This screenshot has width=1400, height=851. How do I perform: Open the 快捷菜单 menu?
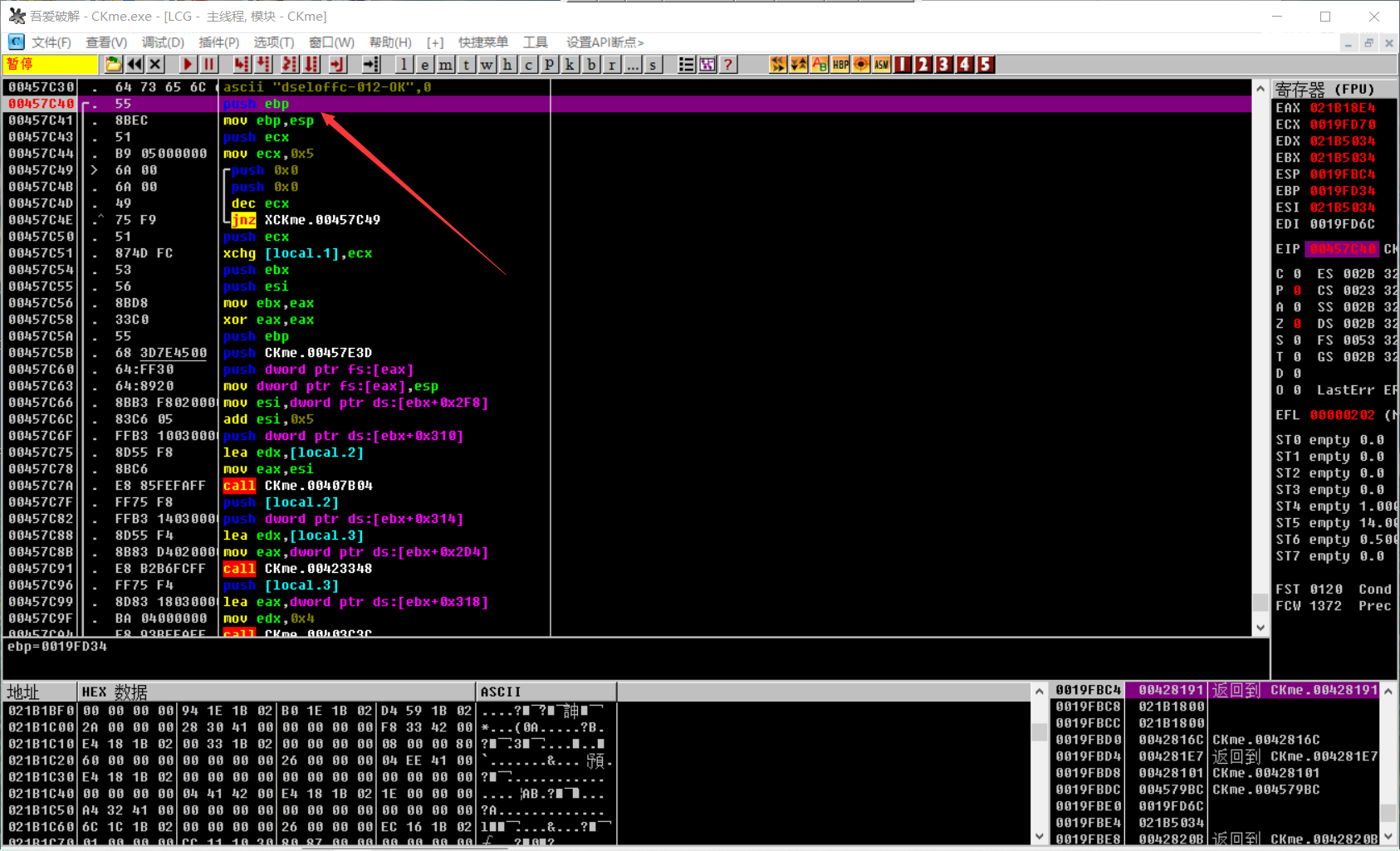pos(483,42)
